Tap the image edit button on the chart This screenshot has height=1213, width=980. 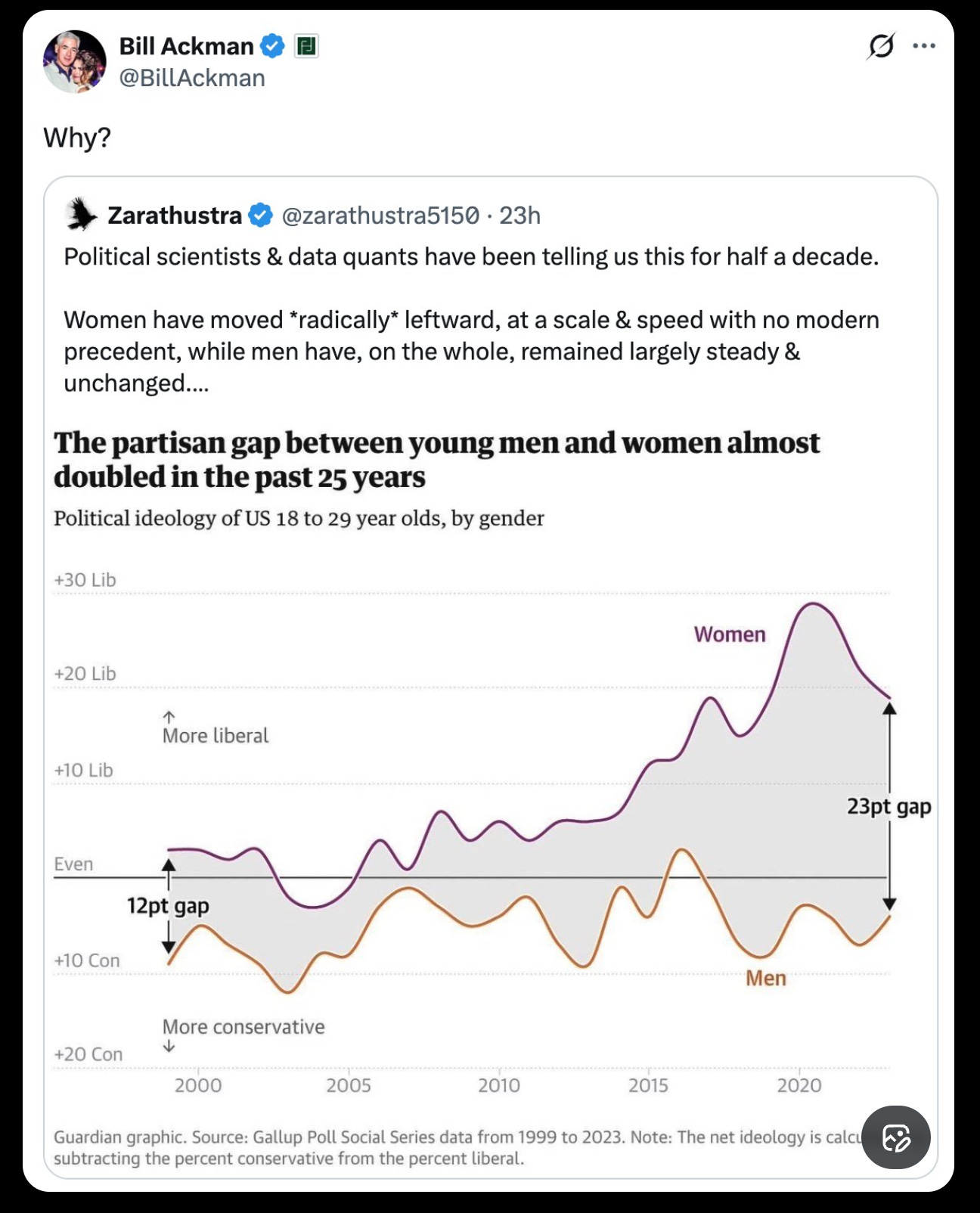tap(896, 1137)
